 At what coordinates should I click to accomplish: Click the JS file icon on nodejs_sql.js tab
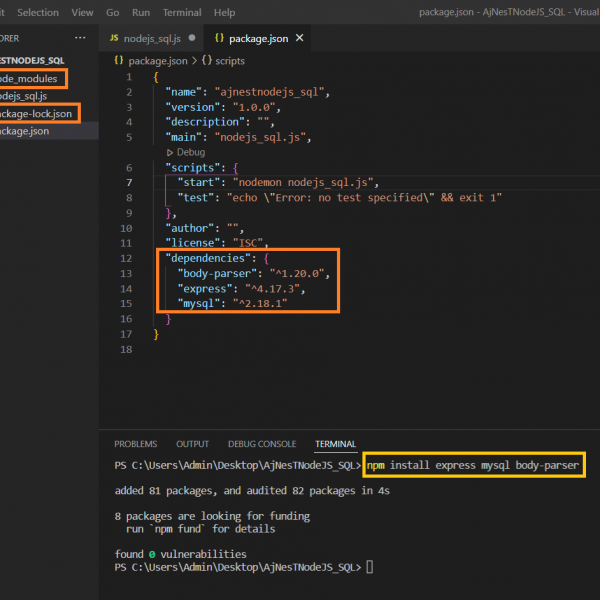(114, 38)
